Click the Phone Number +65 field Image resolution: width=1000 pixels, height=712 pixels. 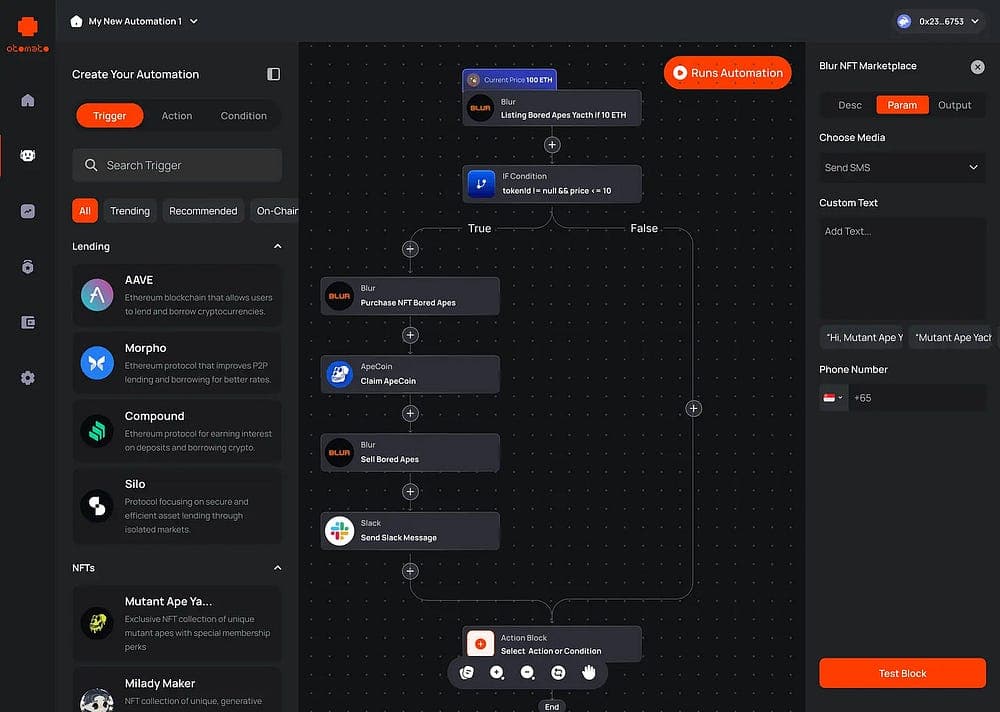pyautogui.click(x=917, y=397)
